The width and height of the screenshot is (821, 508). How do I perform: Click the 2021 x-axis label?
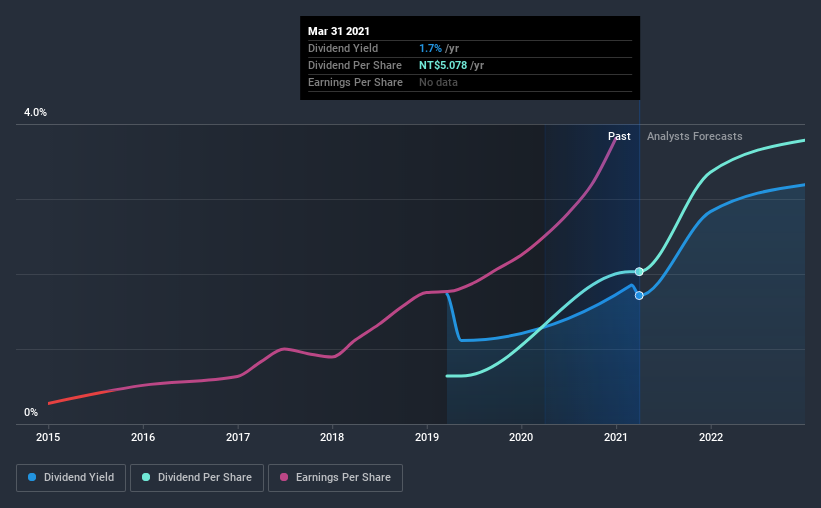(x=616, y=437)
